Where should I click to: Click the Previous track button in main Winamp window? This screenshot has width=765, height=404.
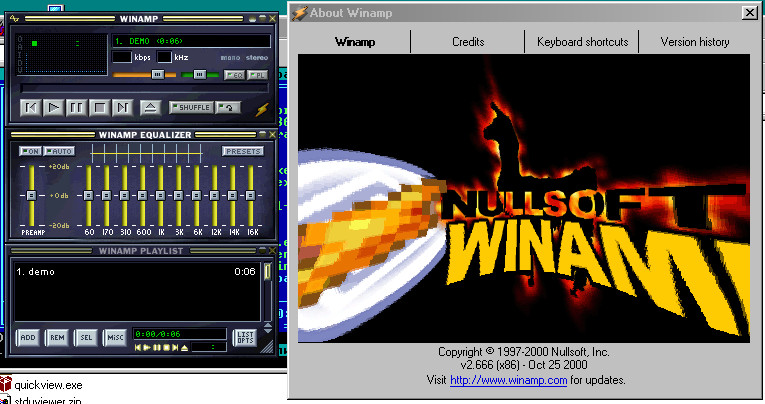pos(31,107)
